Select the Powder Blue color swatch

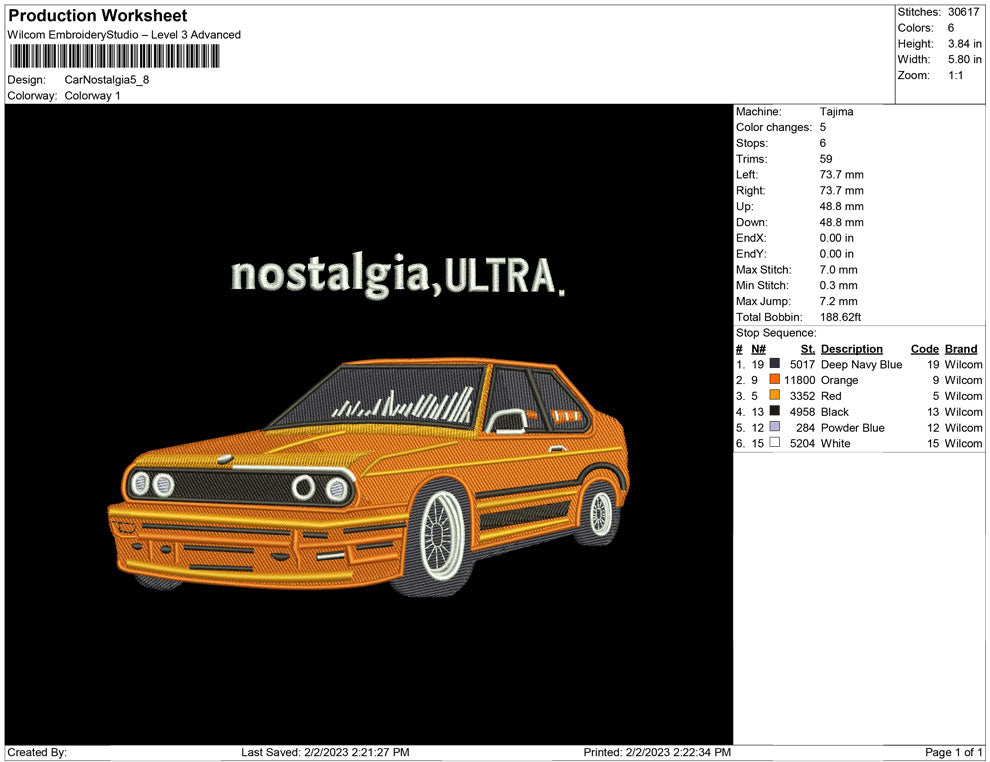pyautogui.click(x=775, y=428)
